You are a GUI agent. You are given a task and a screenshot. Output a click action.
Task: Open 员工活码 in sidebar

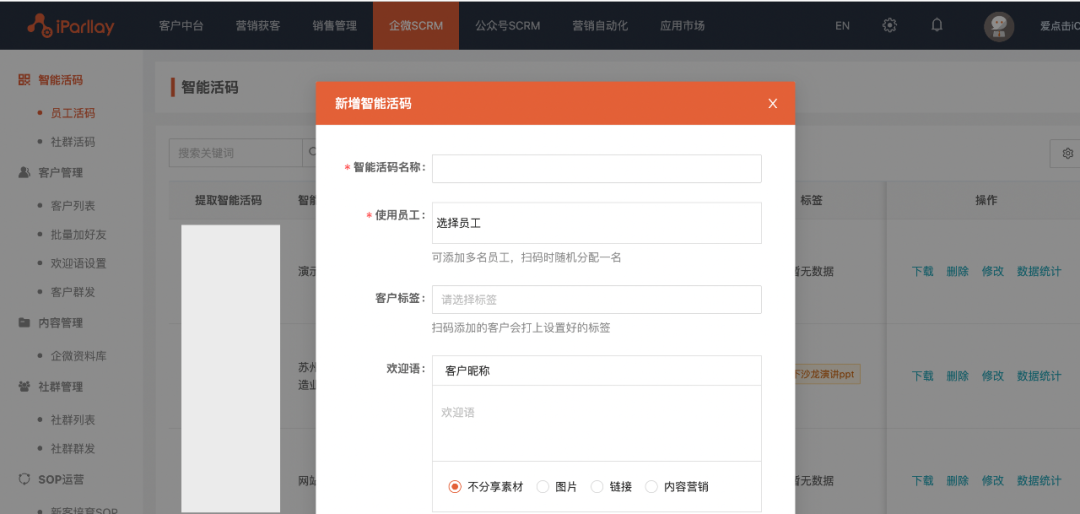[x=72, y=113]
